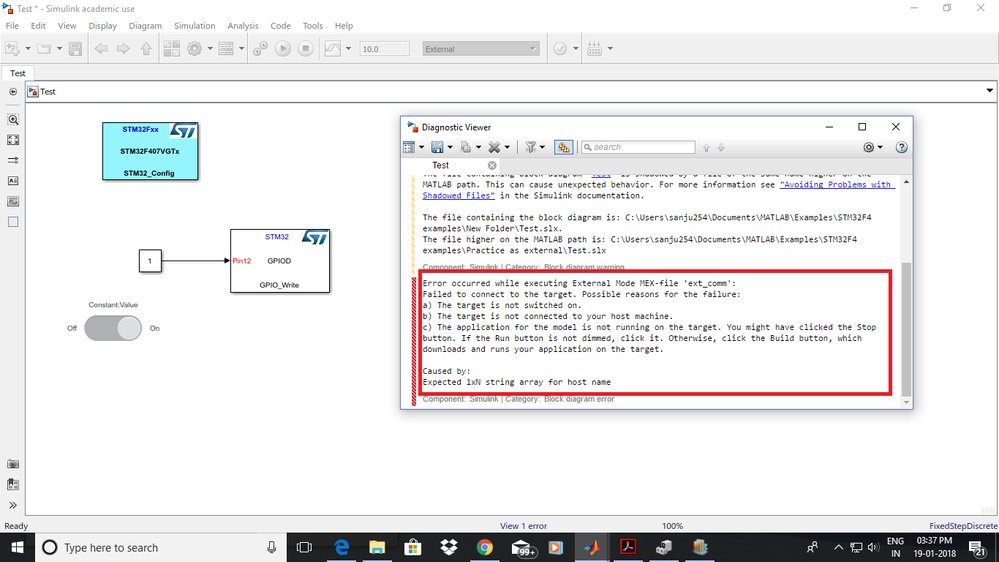Screen dimensions: 999x562
Task: Click the Open model folder icon
Action: (44, 48)
